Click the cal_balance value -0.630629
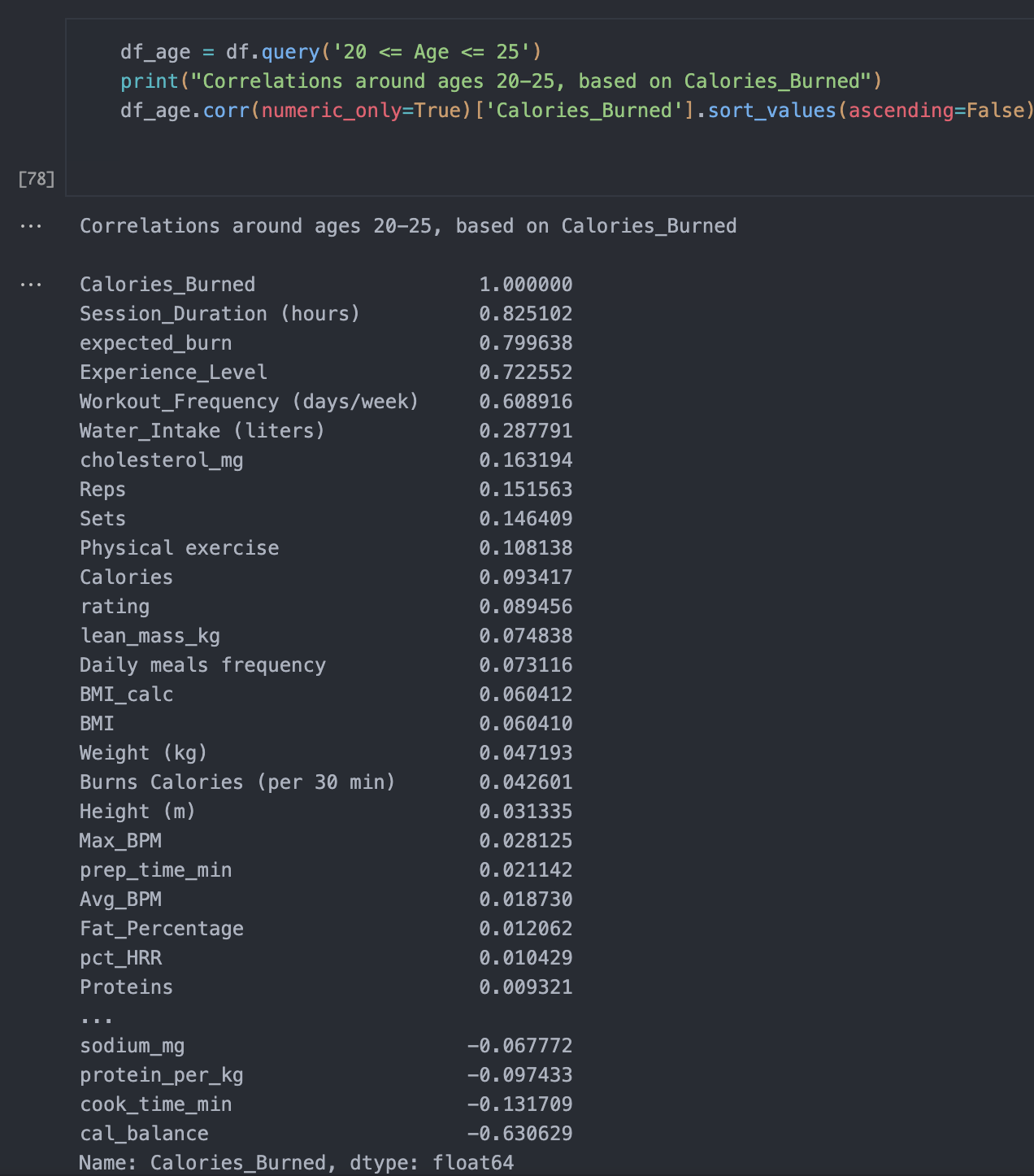Screen dimensions: 1034x1176 click(x=519, y=1134)
